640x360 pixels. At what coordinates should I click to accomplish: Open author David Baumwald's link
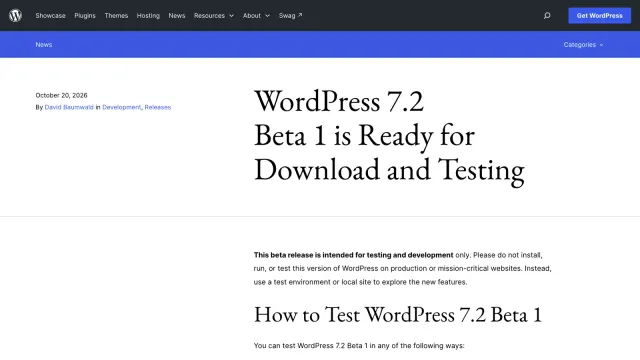pos(69,107)
